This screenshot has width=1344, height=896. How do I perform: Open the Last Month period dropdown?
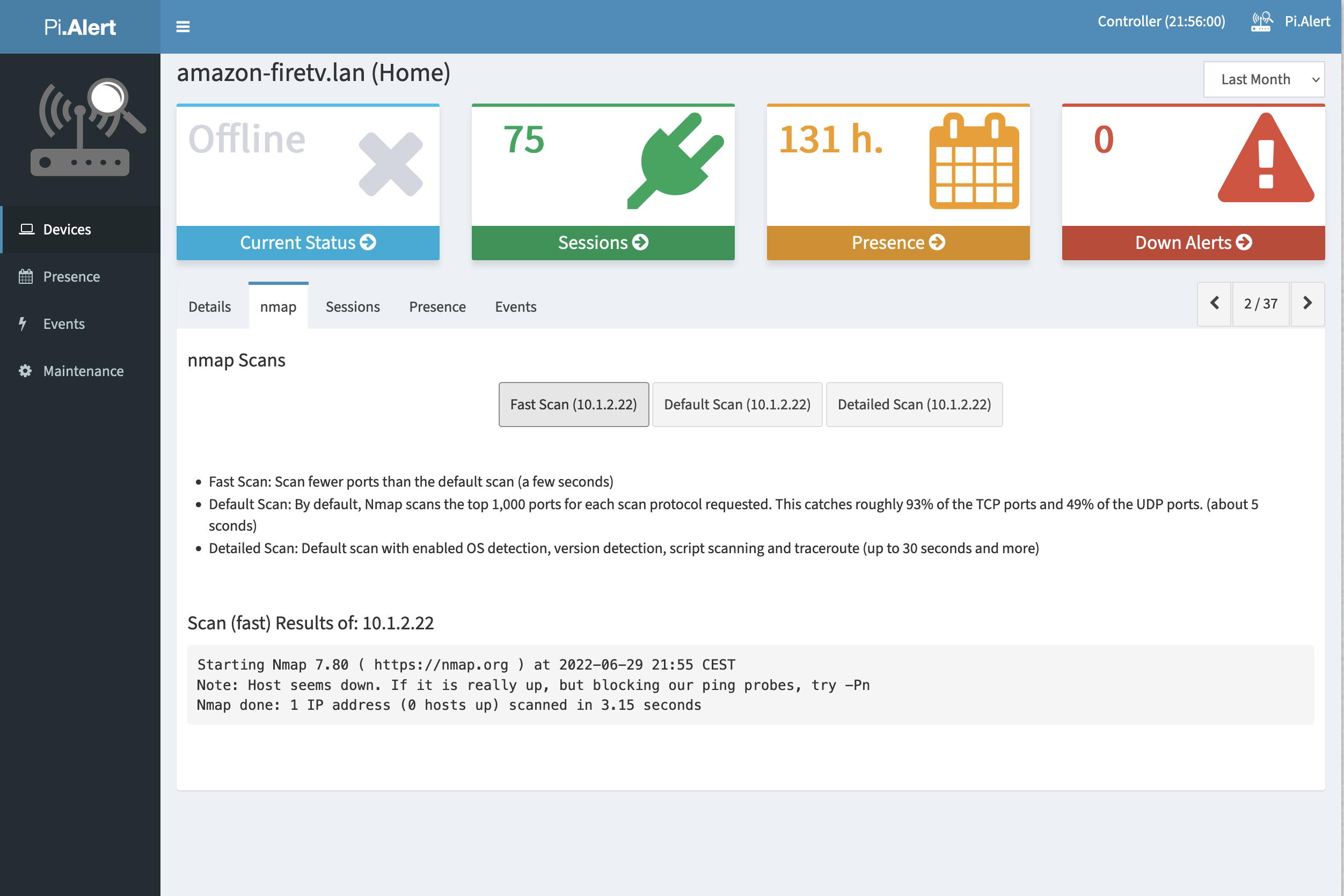(1263, 79)
